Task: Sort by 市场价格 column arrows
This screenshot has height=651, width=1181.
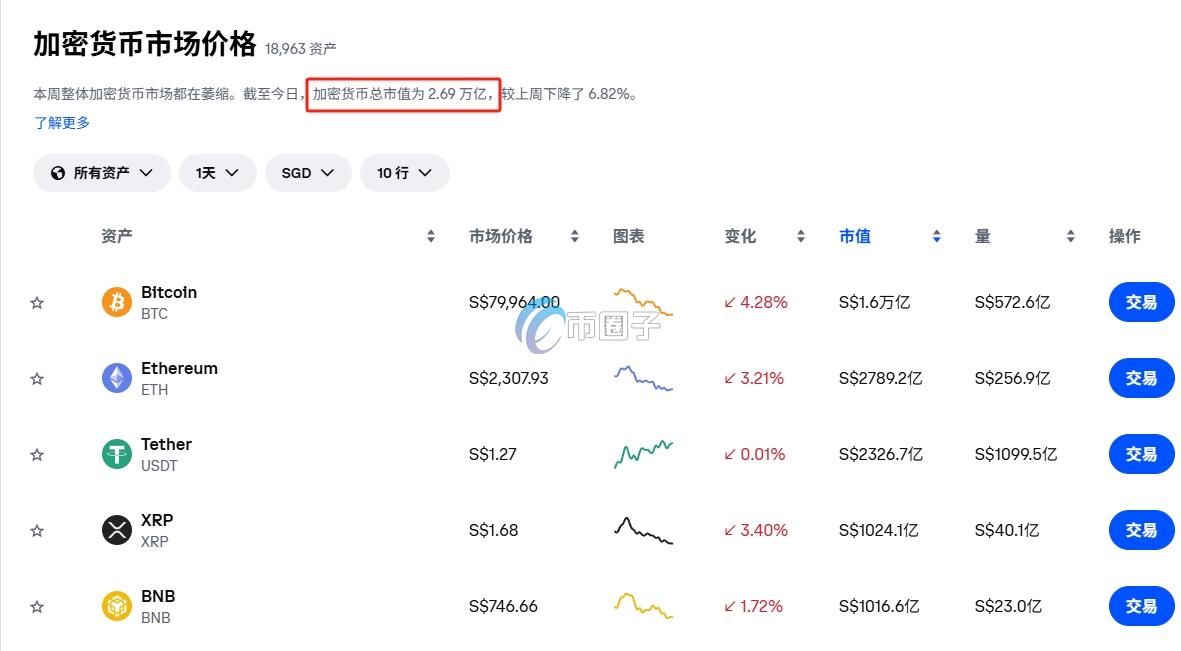Action: [575, 237]
